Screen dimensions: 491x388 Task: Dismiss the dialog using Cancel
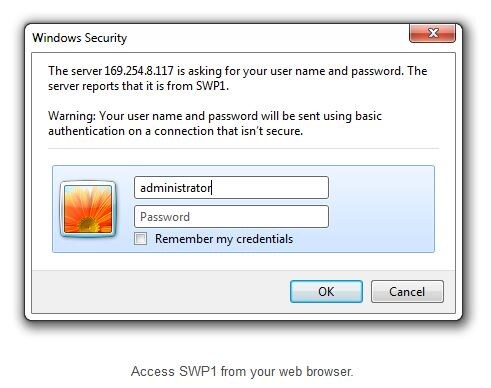(407, 292)
